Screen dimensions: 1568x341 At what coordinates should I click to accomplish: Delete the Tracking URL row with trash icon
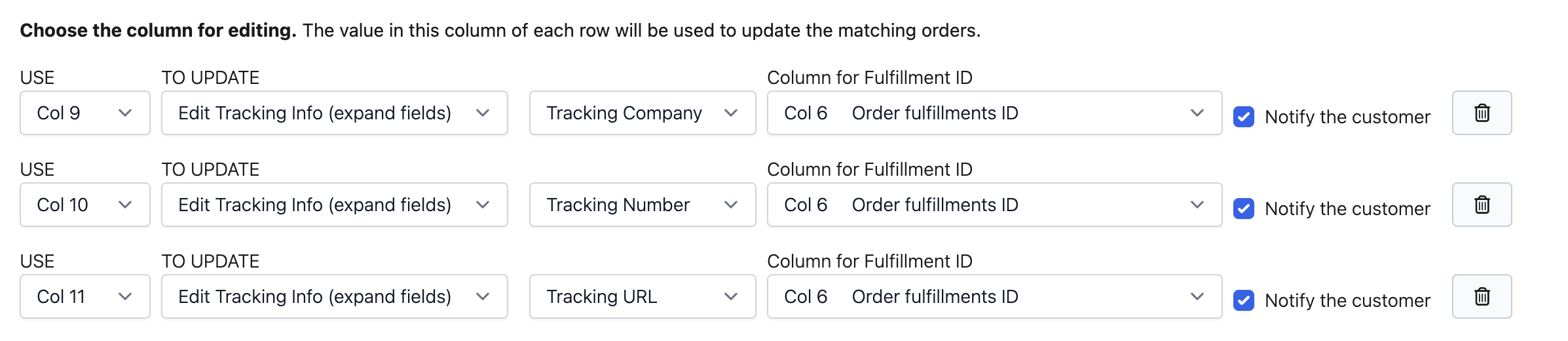pos(1482,296)
